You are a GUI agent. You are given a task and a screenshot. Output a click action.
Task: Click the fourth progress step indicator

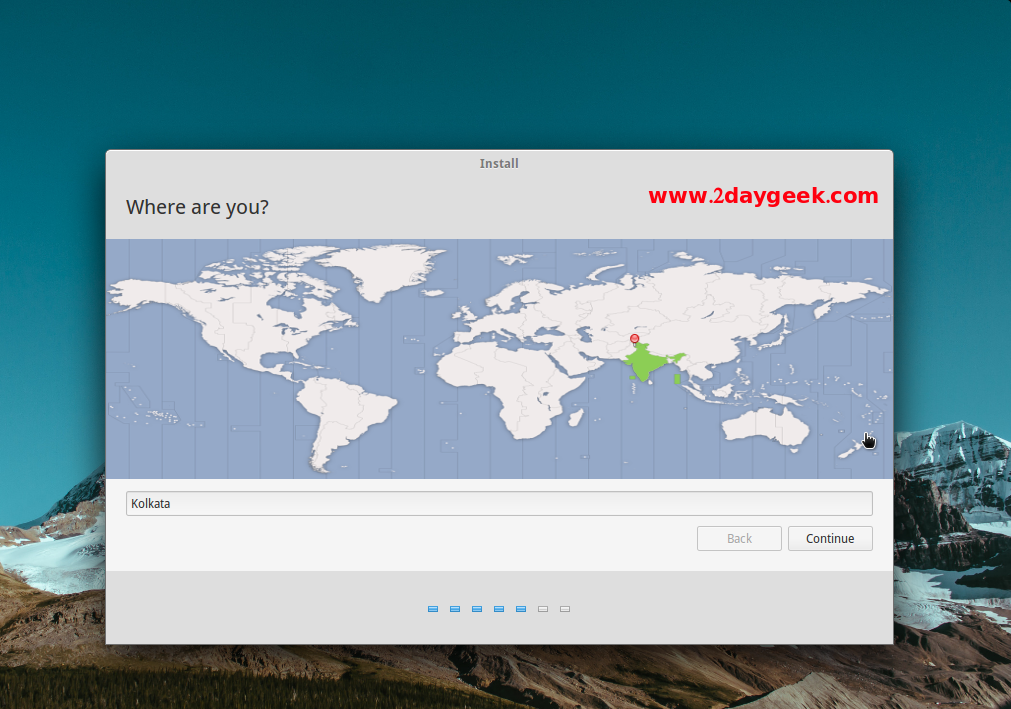click(499, 608)
